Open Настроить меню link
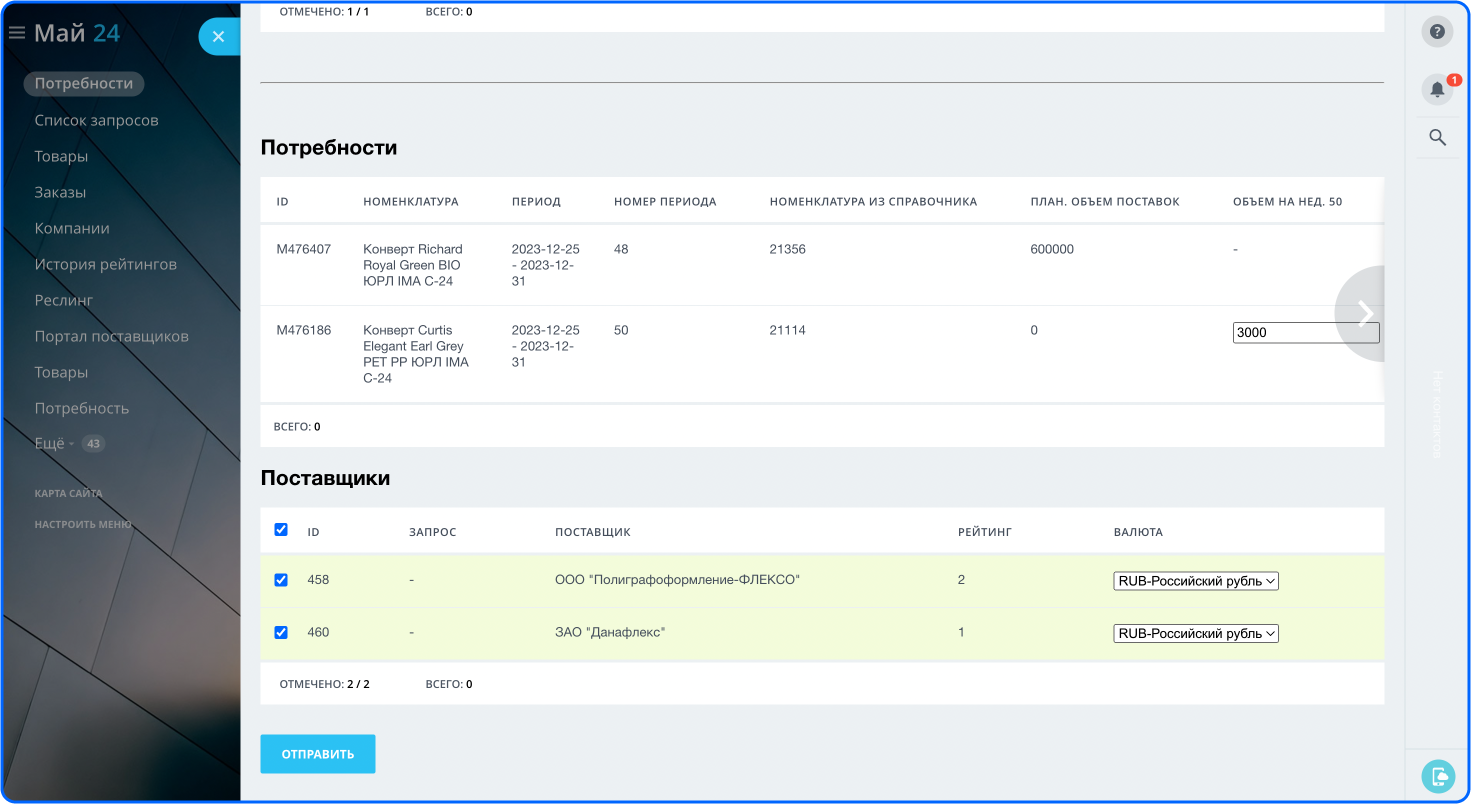Viewport: 1471px width, 804px height. click(83, 524)
